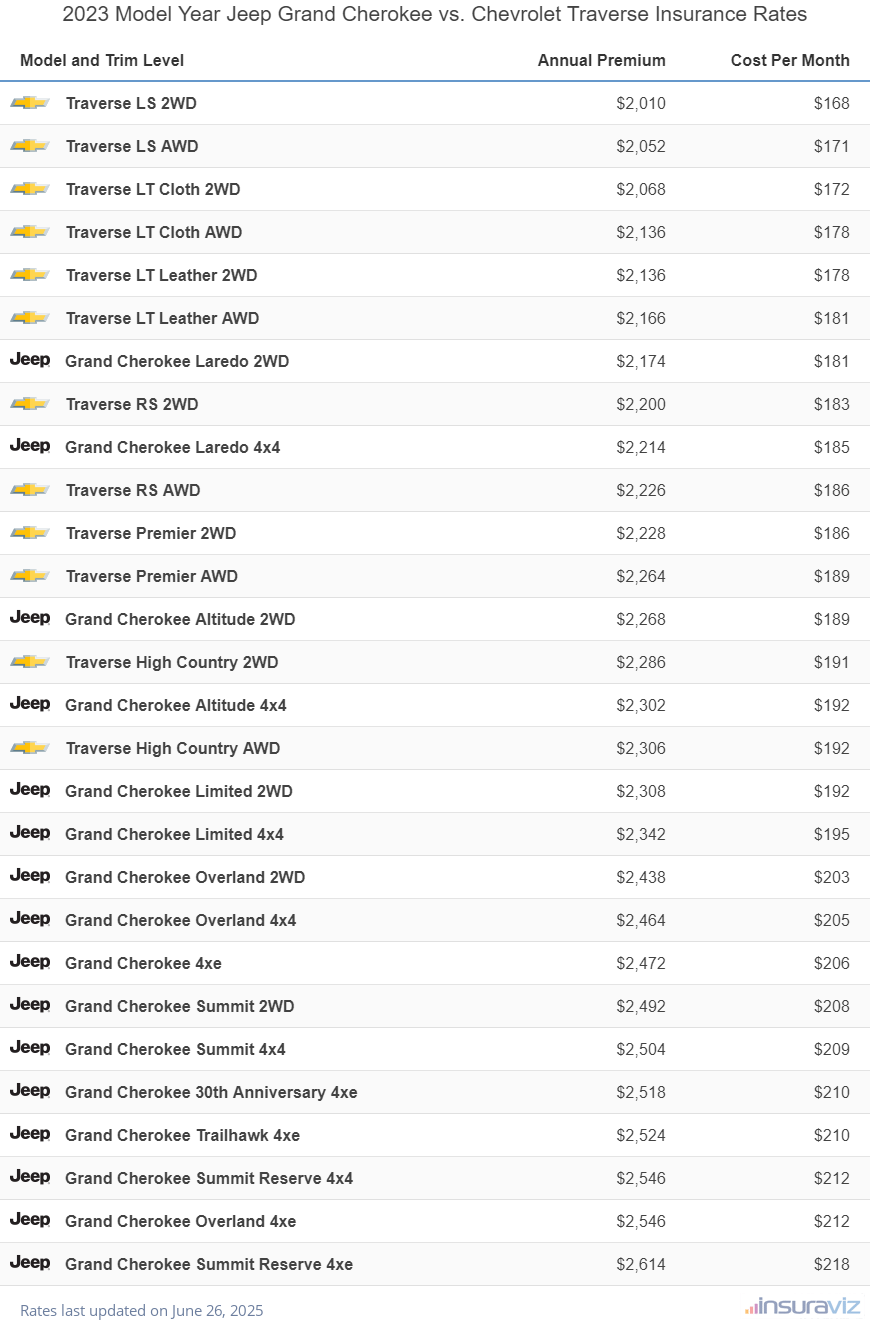Click the Chevrolet logo beside Traverse Premier 2WD

coord(30,533)
